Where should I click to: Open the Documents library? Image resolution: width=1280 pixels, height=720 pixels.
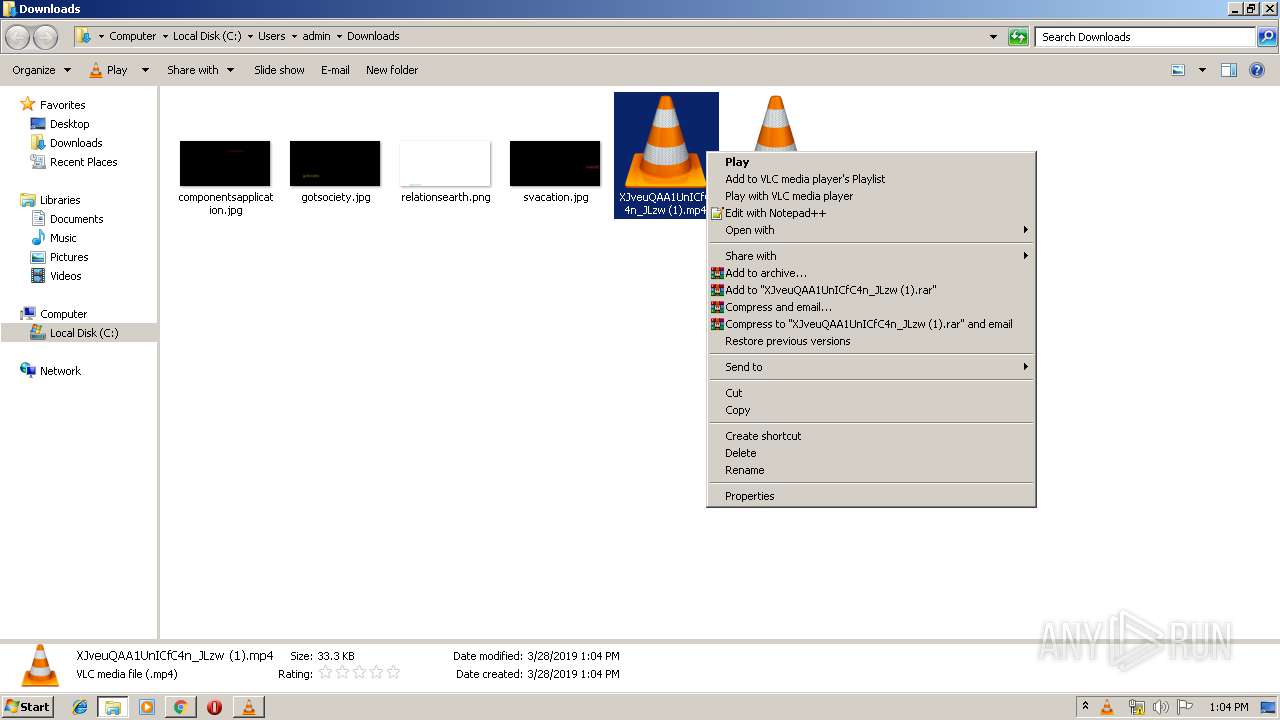(x=76, y=219)
